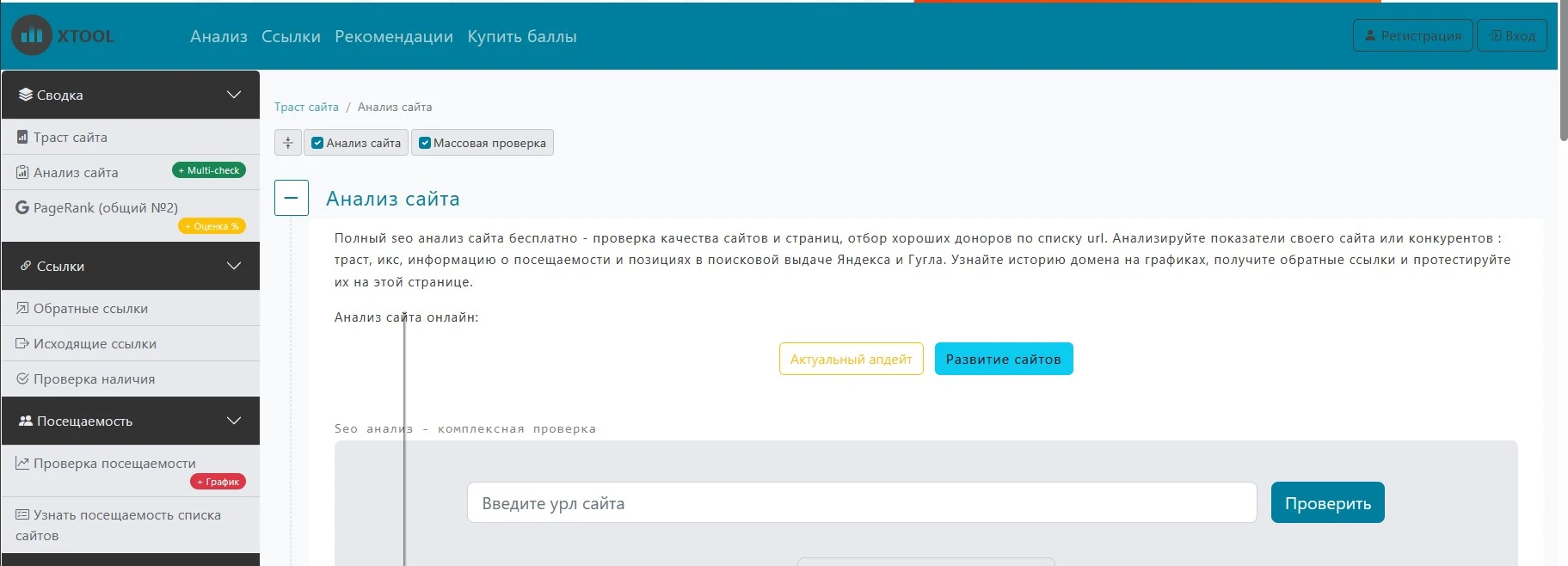Open Исходящие ссылки sidebar item
The width and height of the screenshot is (1568, 566).
131,343
